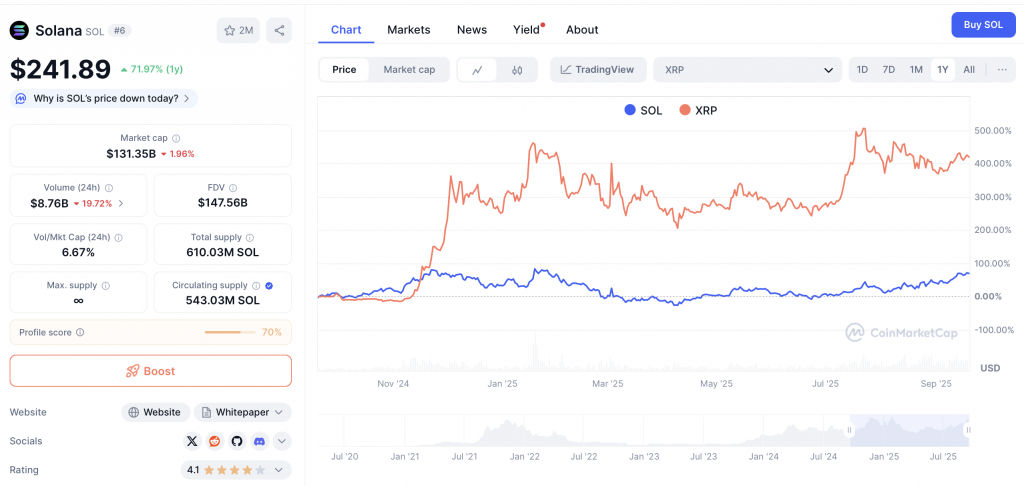This screenshot has width=1024, height=486.
Task: Toggle the orange XRP legend marker
Action: tap(685, 110)
